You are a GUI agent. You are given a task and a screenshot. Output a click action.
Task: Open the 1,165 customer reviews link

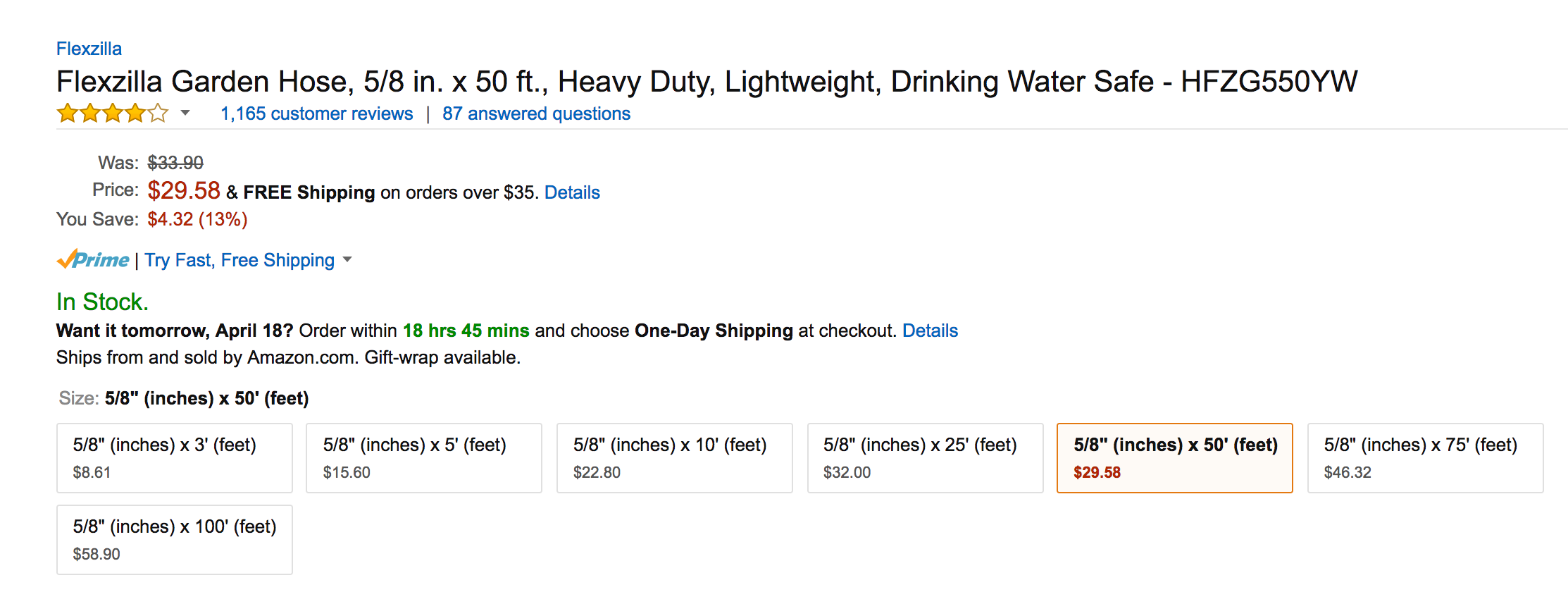click(x=316, y=113)
